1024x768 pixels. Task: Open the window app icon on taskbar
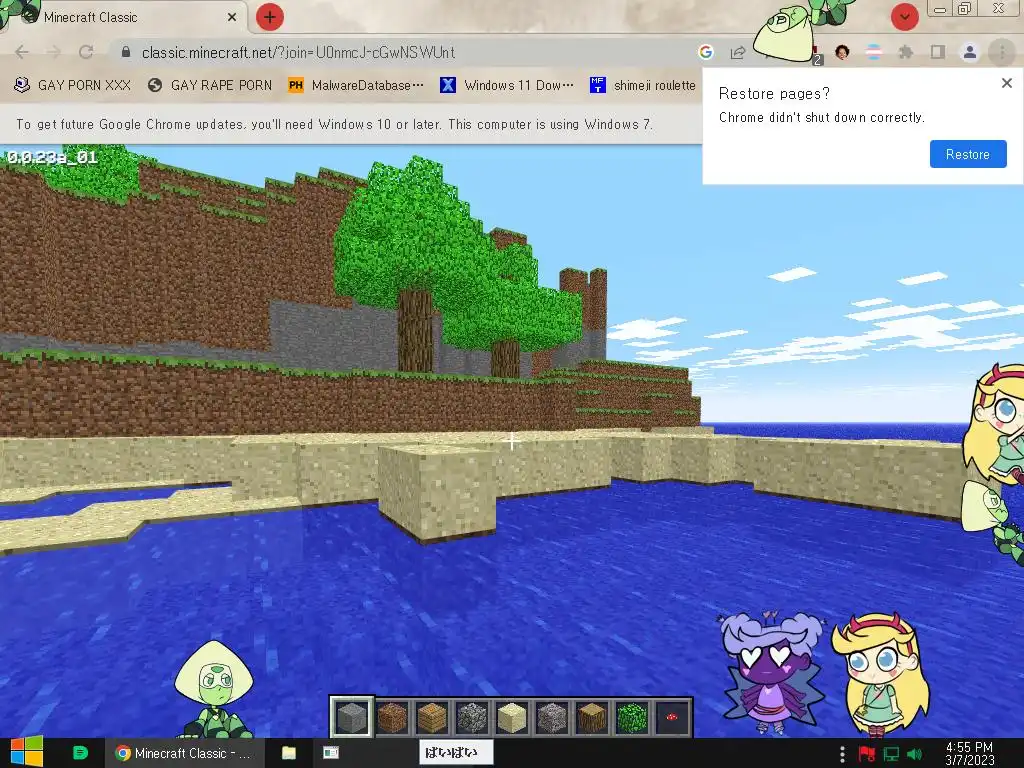click(331, 753)
